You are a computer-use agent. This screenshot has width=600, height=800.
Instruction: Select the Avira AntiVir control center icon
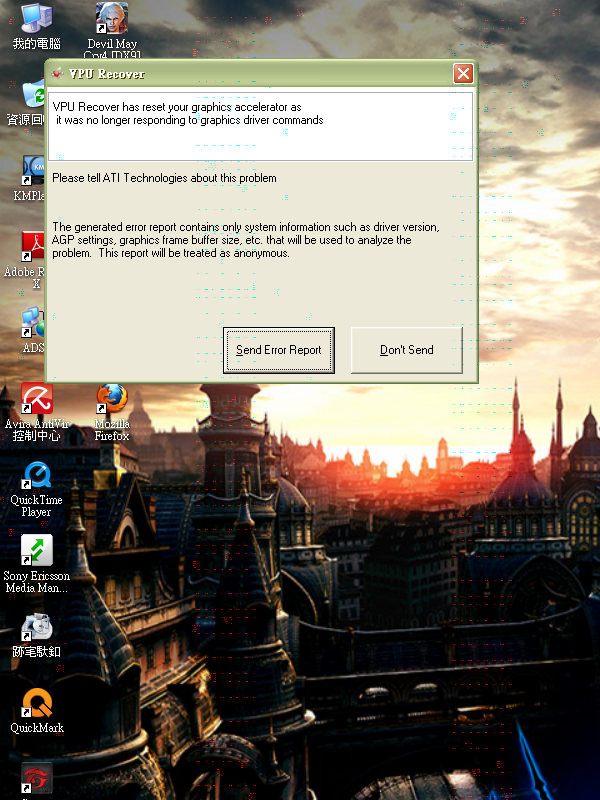point(36,411)
